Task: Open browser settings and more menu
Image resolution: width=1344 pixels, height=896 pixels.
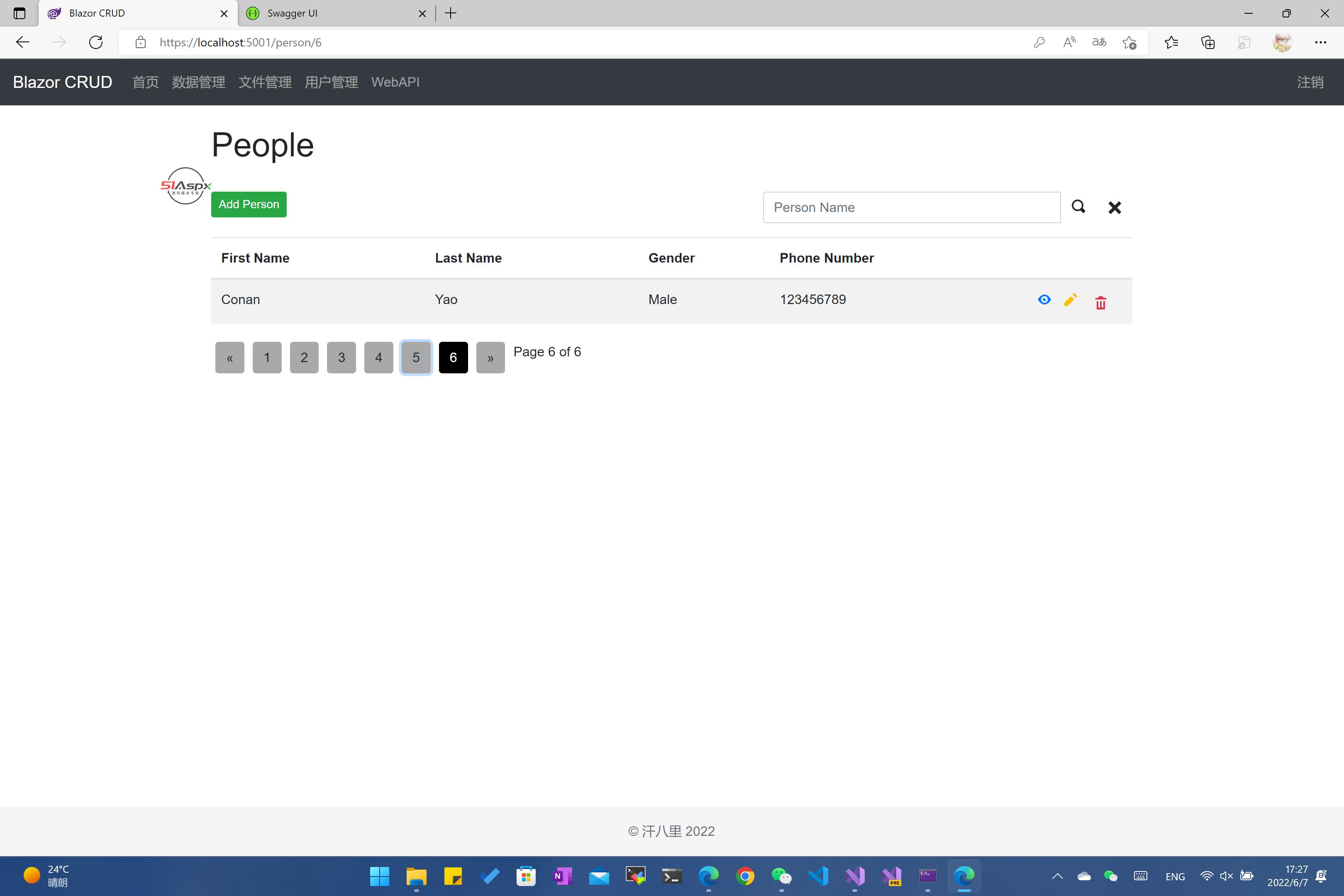Action: click(1320, 42)
